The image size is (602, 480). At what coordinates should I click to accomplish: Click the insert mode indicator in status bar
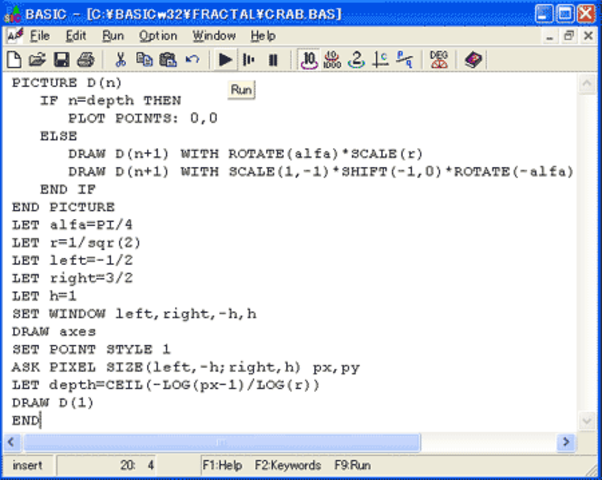tap(27, 465)
